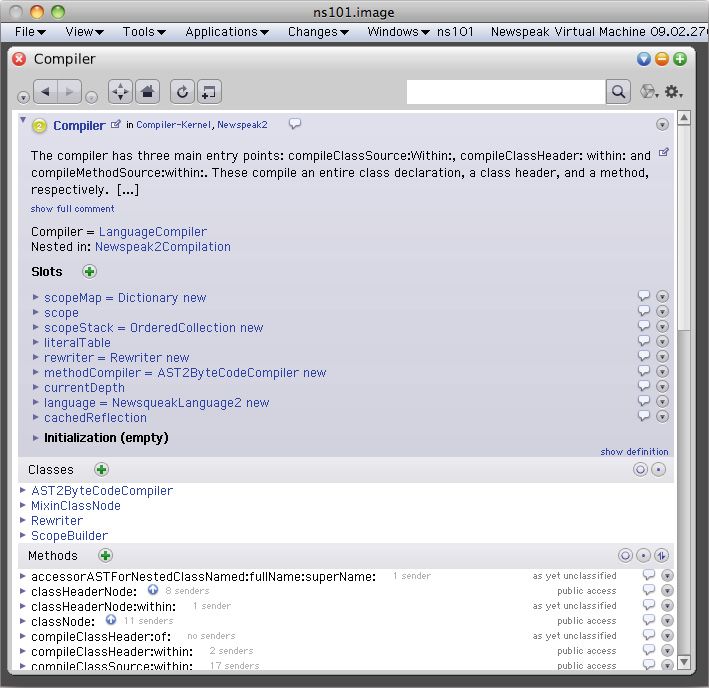This screenshot has width=709, height=688.
Task: Add a new method with green plus
Action: [105, 556]
